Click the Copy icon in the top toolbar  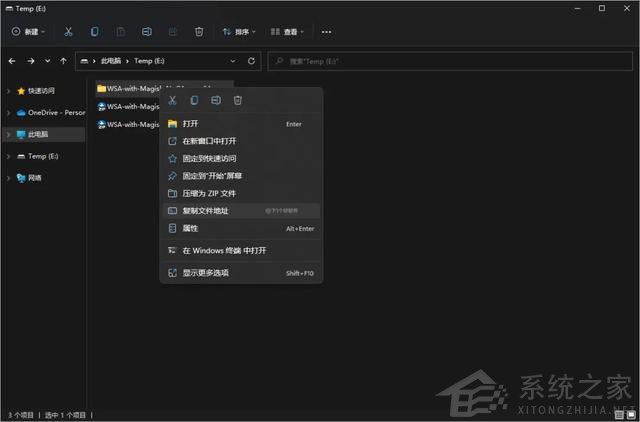(94, 32)
